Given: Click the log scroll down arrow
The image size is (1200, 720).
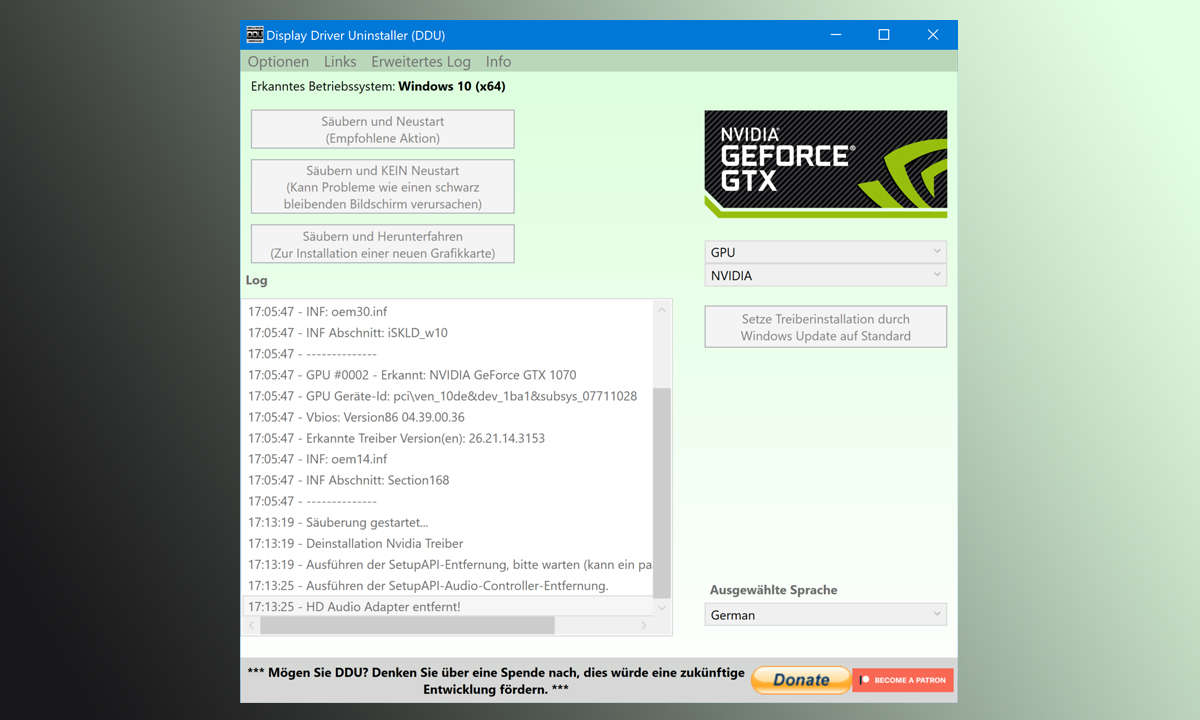Looking at the screenshot, I should click(661, 606).
